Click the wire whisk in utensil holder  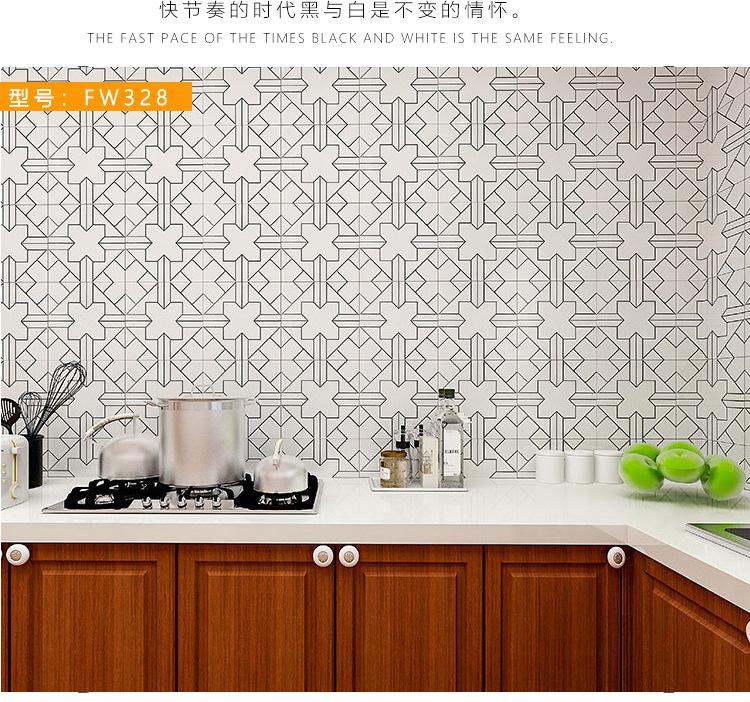(x=60, y=395)
